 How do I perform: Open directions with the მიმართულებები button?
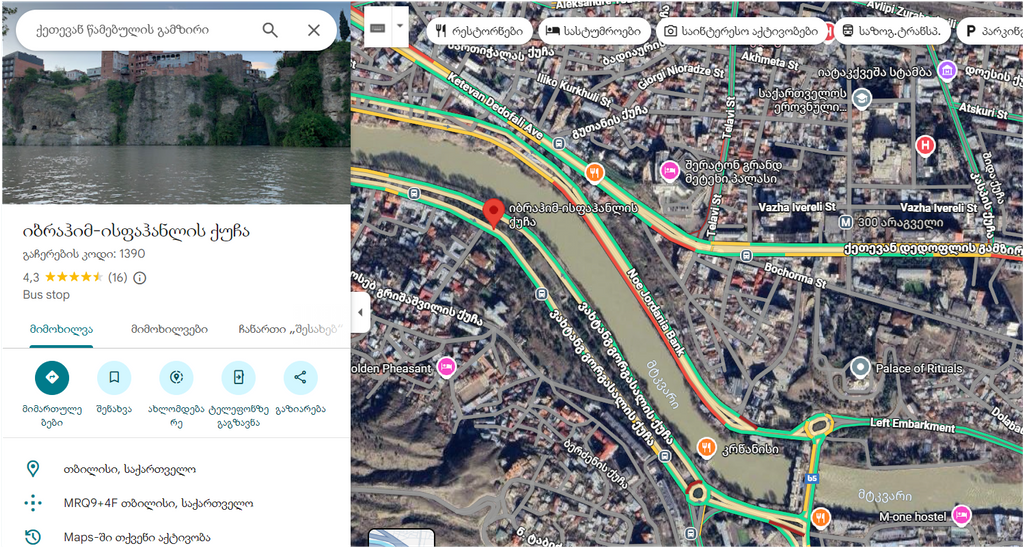click(x=52, y=378)
